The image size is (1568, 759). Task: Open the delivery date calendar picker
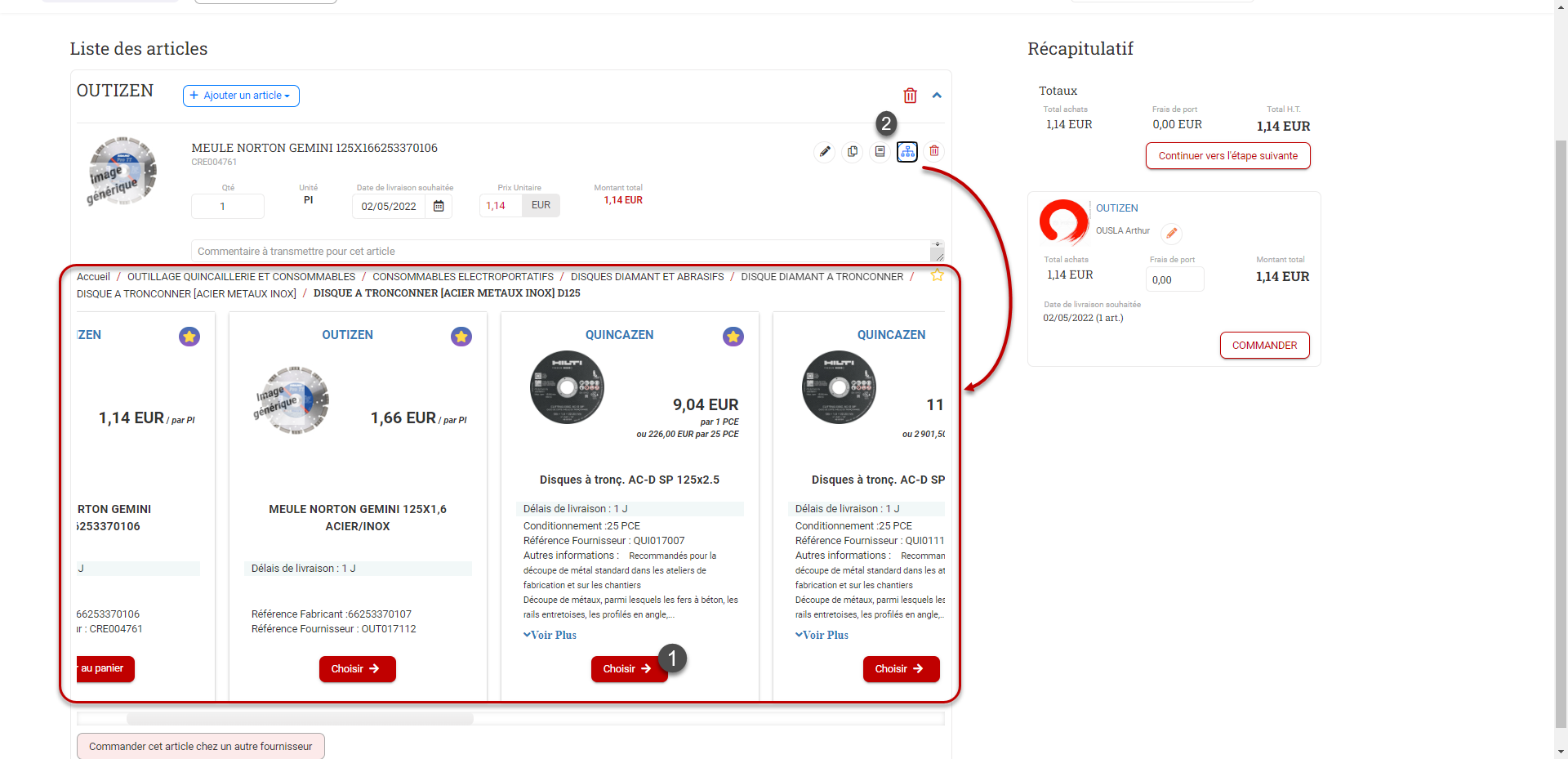click(439, 206)
